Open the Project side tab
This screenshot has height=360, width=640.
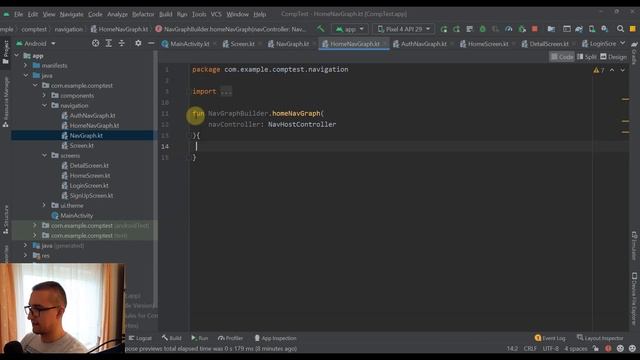[x=5, y=52]
